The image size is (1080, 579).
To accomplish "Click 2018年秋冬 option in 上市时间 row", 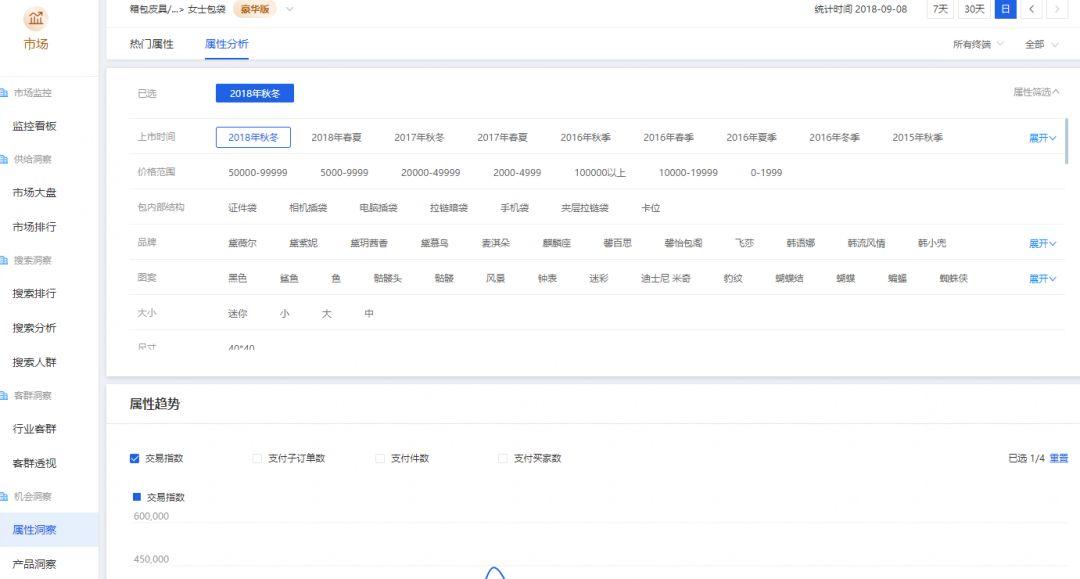I will (x=253, y=137).
